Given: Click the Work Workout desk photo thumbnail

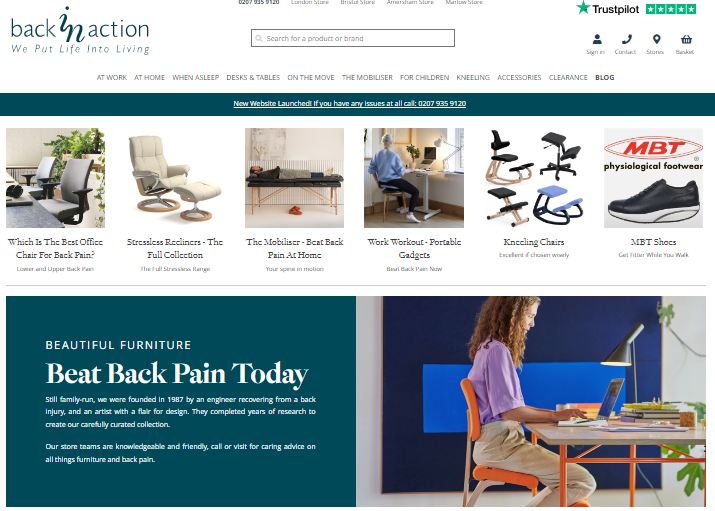Looking at the screenshot, I should point(414,178).
